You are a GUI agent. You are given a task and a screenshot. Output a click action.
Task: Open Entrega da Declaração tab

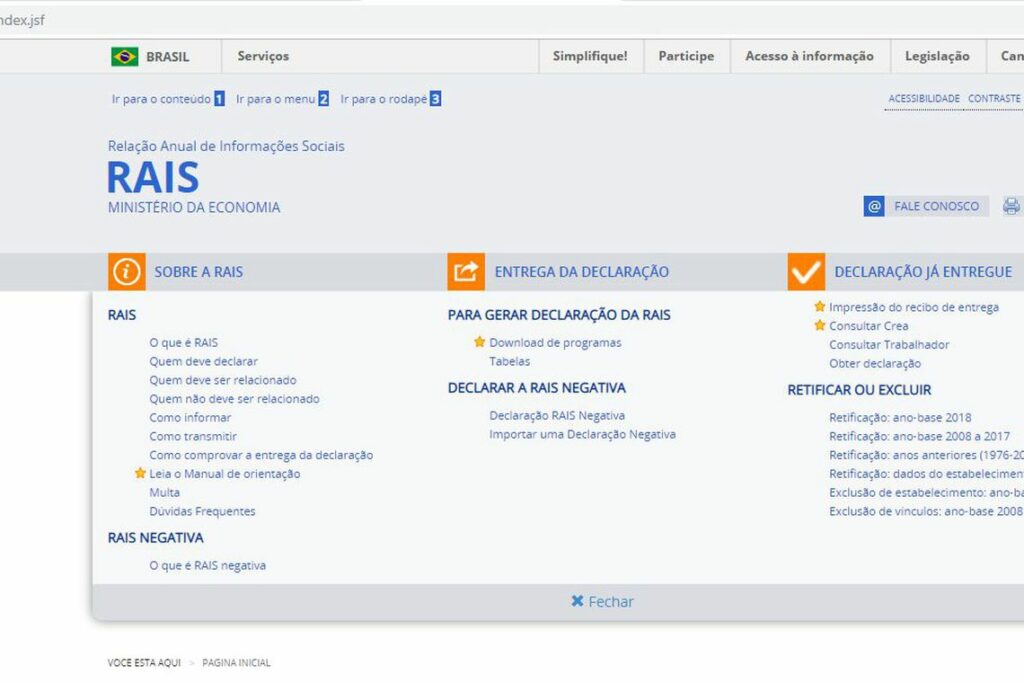[x=581, y=272]
